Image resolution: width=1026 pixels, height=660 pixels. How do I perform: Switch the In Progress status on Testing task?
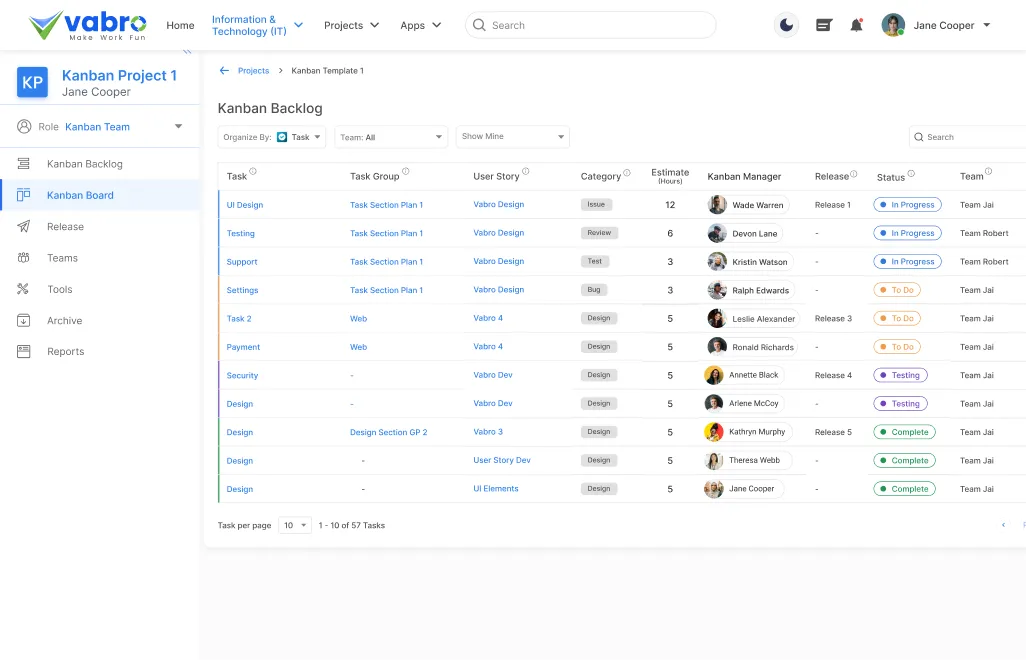(907, 232)
